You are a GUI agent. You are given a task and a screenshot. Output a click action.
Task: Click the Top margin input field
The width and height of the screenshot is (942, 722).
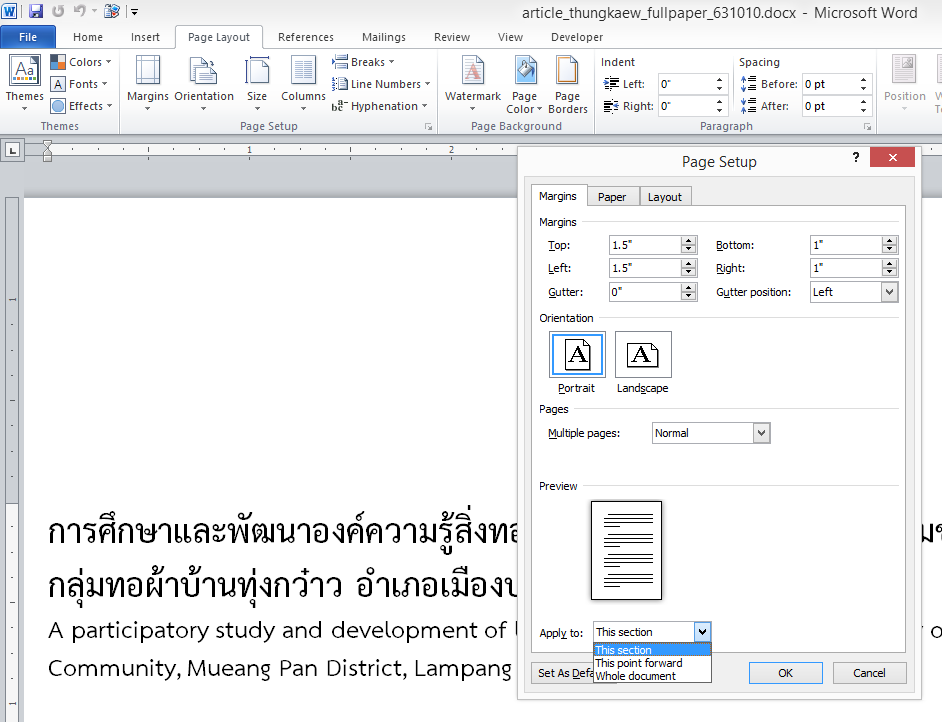(644, 245)
